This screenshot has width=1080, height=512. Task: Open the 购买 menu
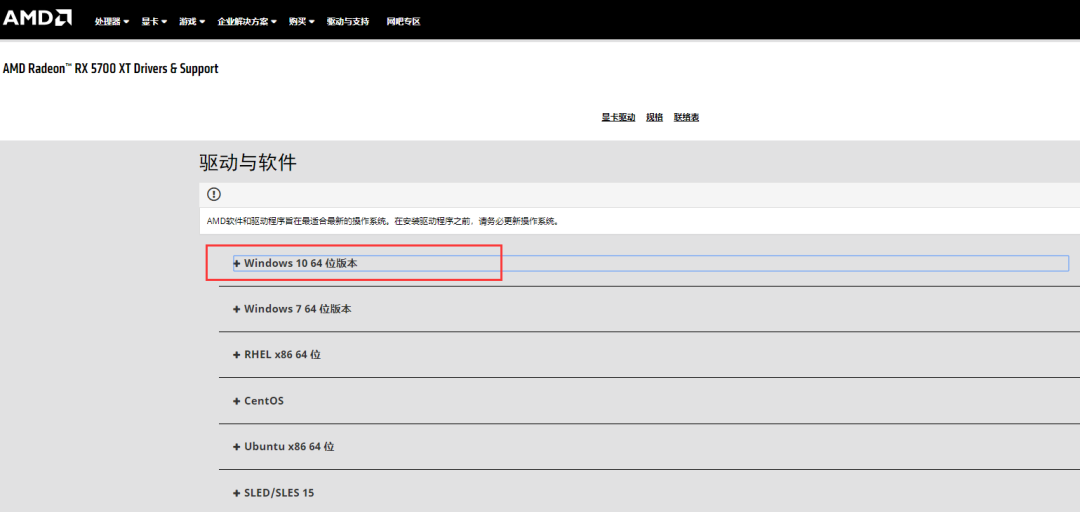click(x=302, y=21)
